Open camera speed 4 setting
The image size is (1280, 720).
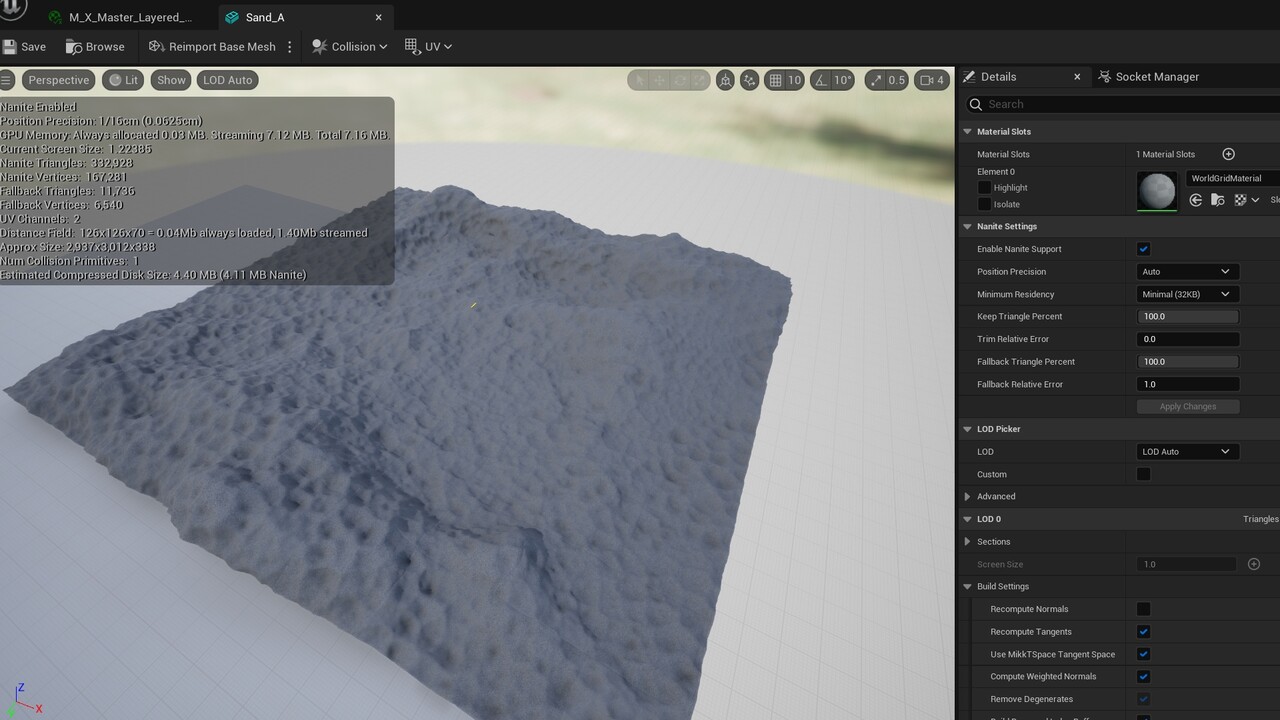click(x=932, y=80)
